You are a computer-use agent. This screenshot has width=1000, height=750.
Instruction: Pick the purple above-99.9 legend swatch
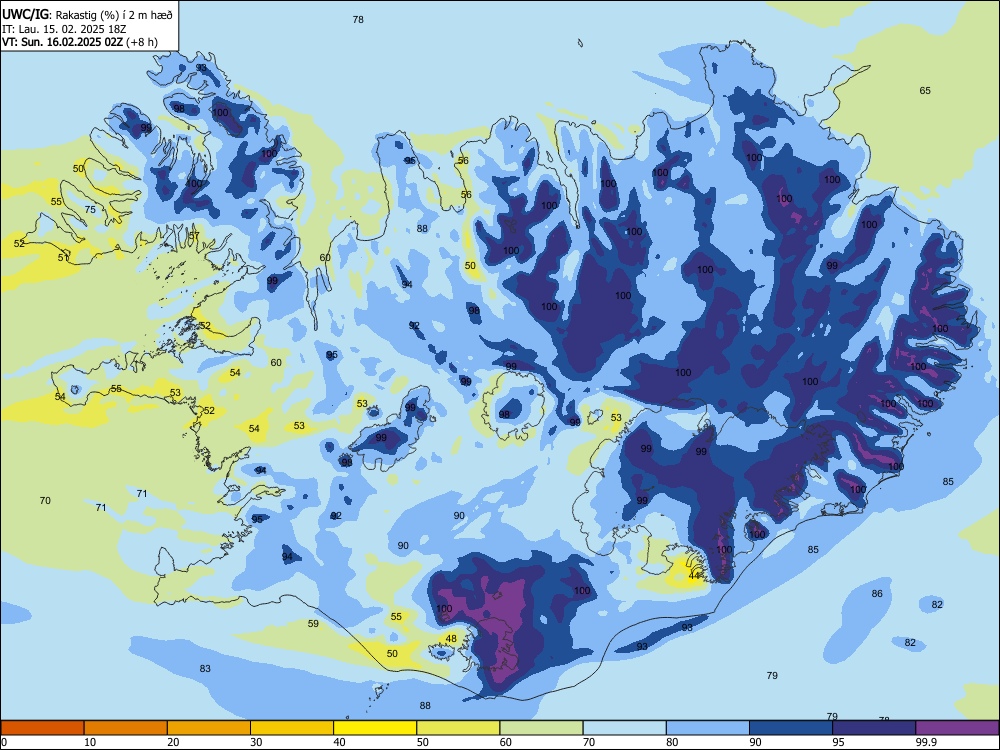point(957,728)
